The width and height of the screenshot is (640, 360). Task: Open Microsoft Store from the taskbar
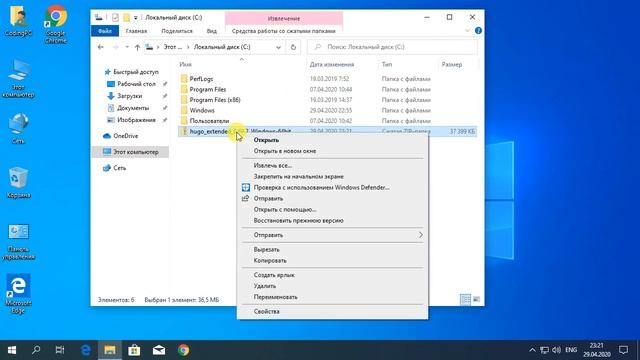134,350
